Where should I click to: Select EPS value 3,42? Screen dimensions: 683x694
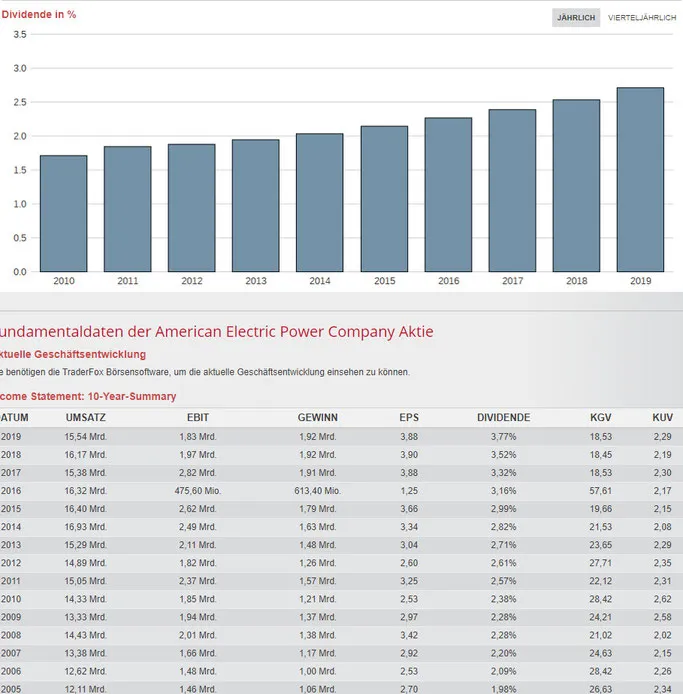[x=409, y=635]
